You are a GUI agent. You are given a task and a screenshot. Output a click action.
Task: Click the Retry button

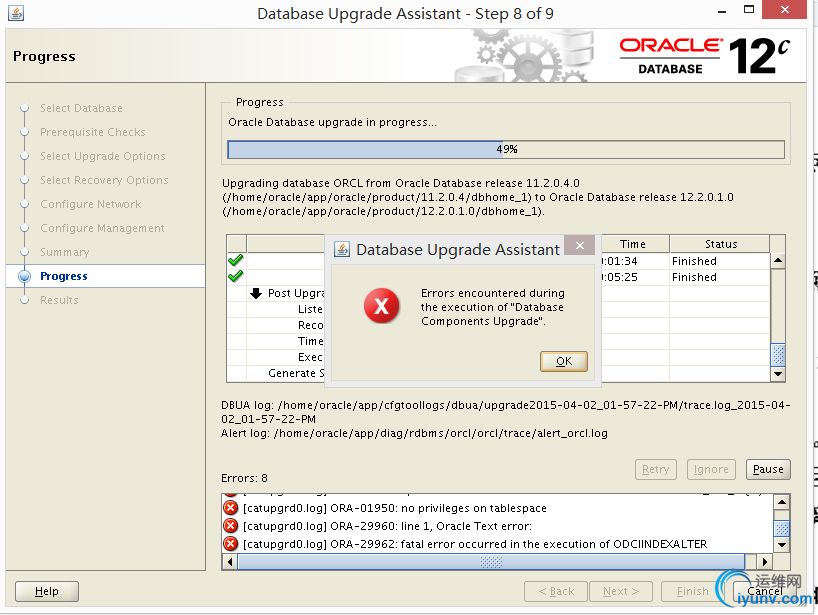[x=656, y=469]
